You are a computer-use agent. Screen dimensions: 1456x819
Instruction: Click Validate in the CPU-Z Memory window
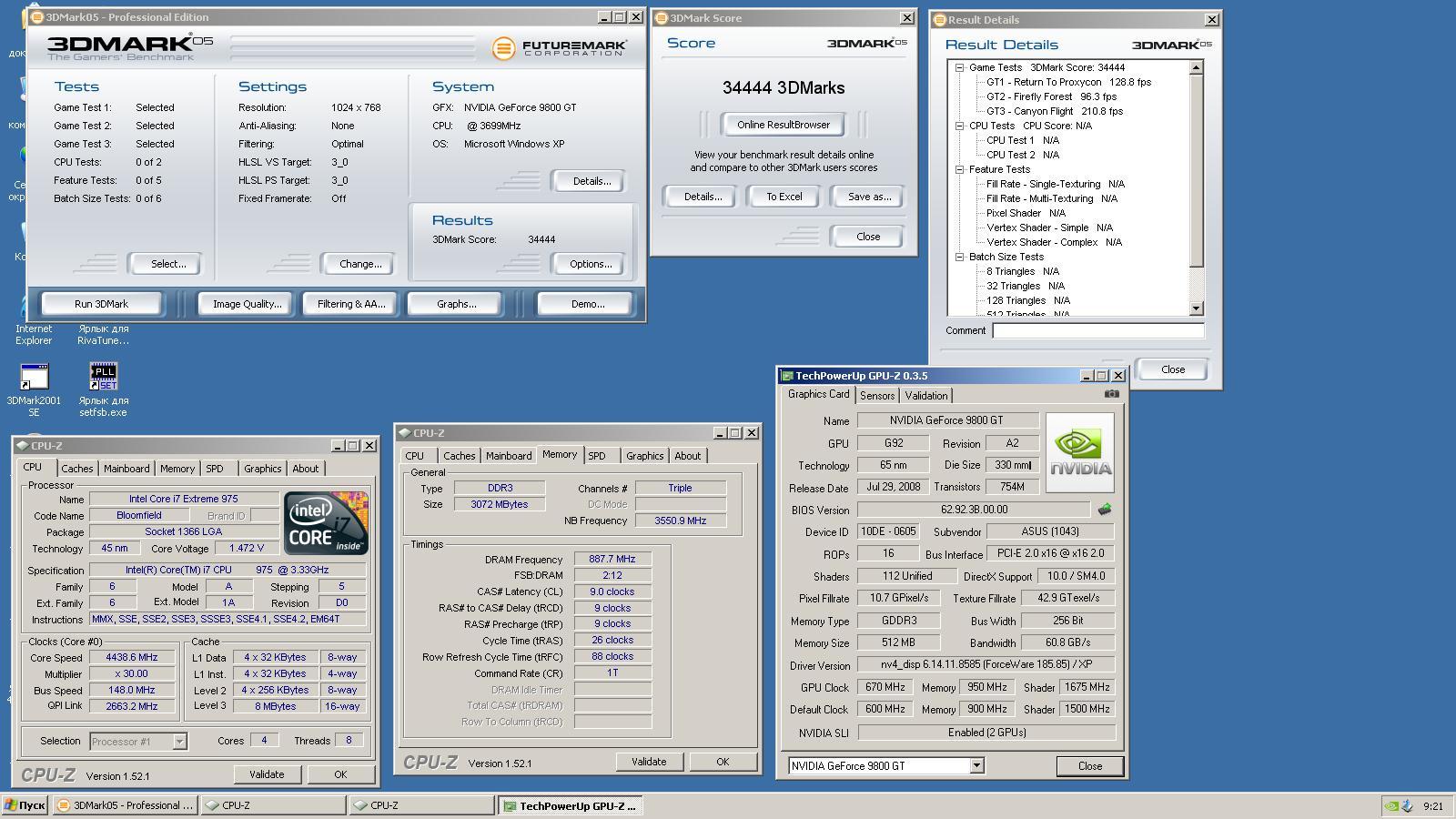point(649,762)
